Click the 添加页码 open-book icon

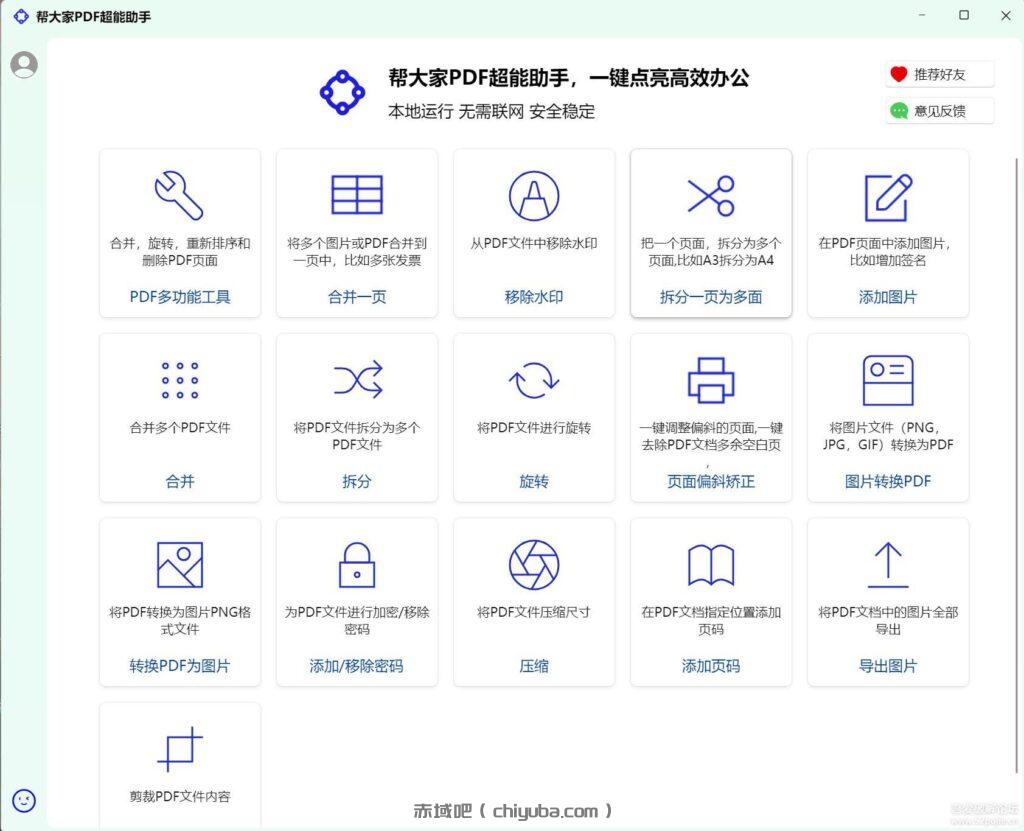click(x=710, y=563)
